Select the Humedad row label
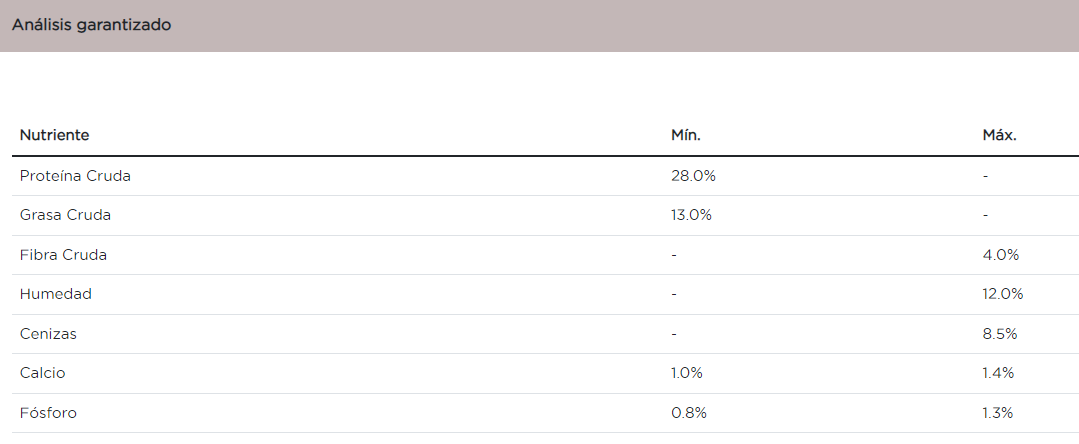Screen dimensions: 1079x444 pyautogui.click(x=56, y=294)
